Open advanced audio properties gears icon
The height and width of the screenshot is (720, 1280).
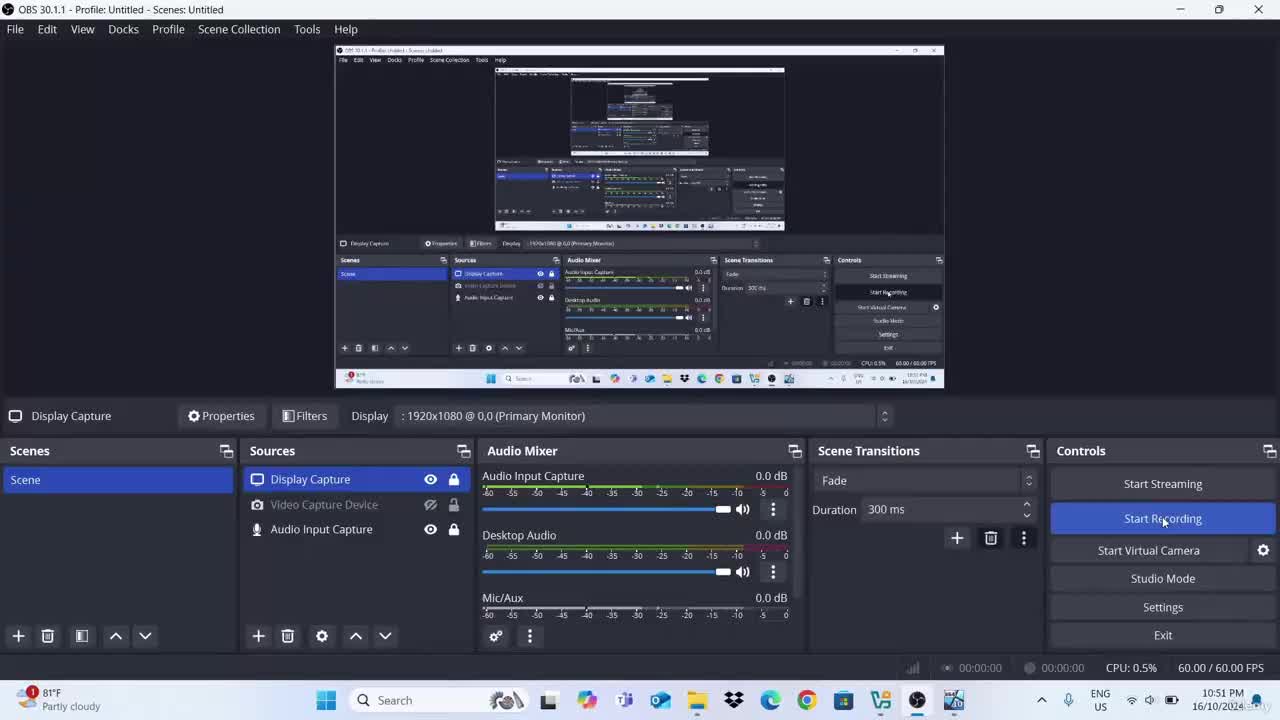coord(496,636)
